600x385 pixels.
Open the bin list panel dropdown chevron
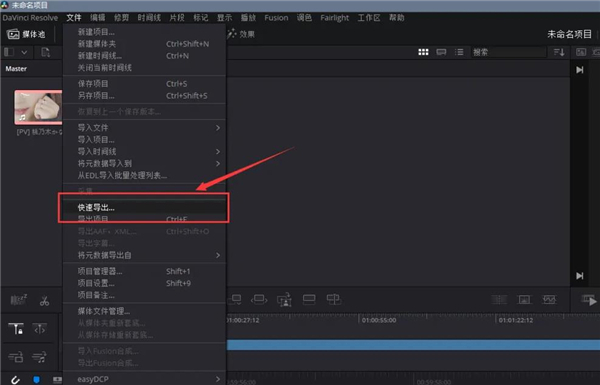click(24, 52)
